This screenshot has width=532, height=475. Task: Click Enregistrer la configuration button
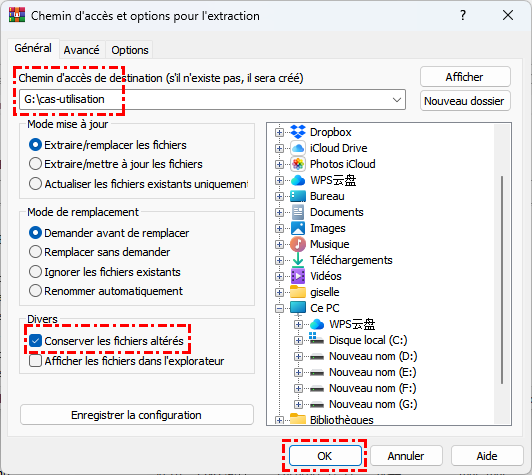pyautogui.click(x=136, y=415)
